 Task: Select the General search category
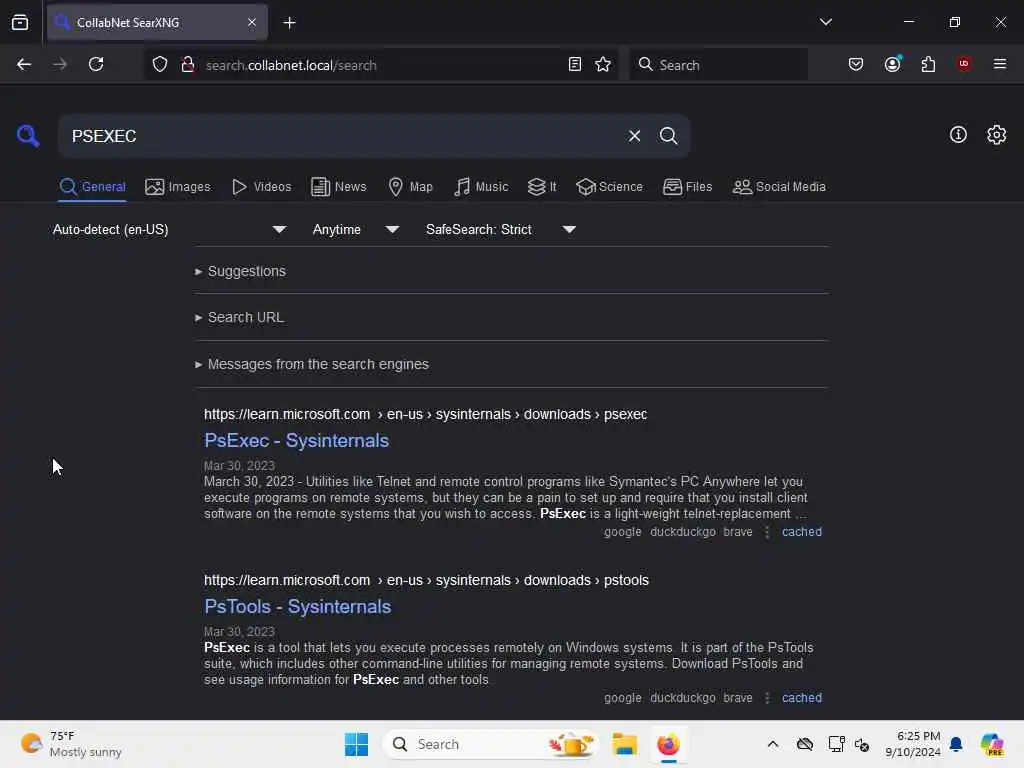(92, 187)
